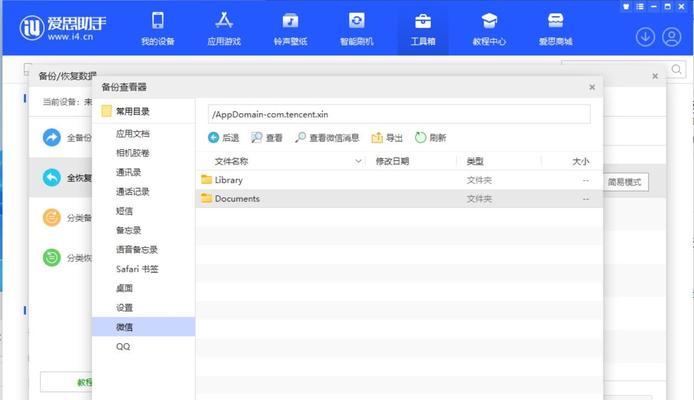The image size is (694, 400).
Task: Open the user account profile icon
Action: (x=671, y=37)
